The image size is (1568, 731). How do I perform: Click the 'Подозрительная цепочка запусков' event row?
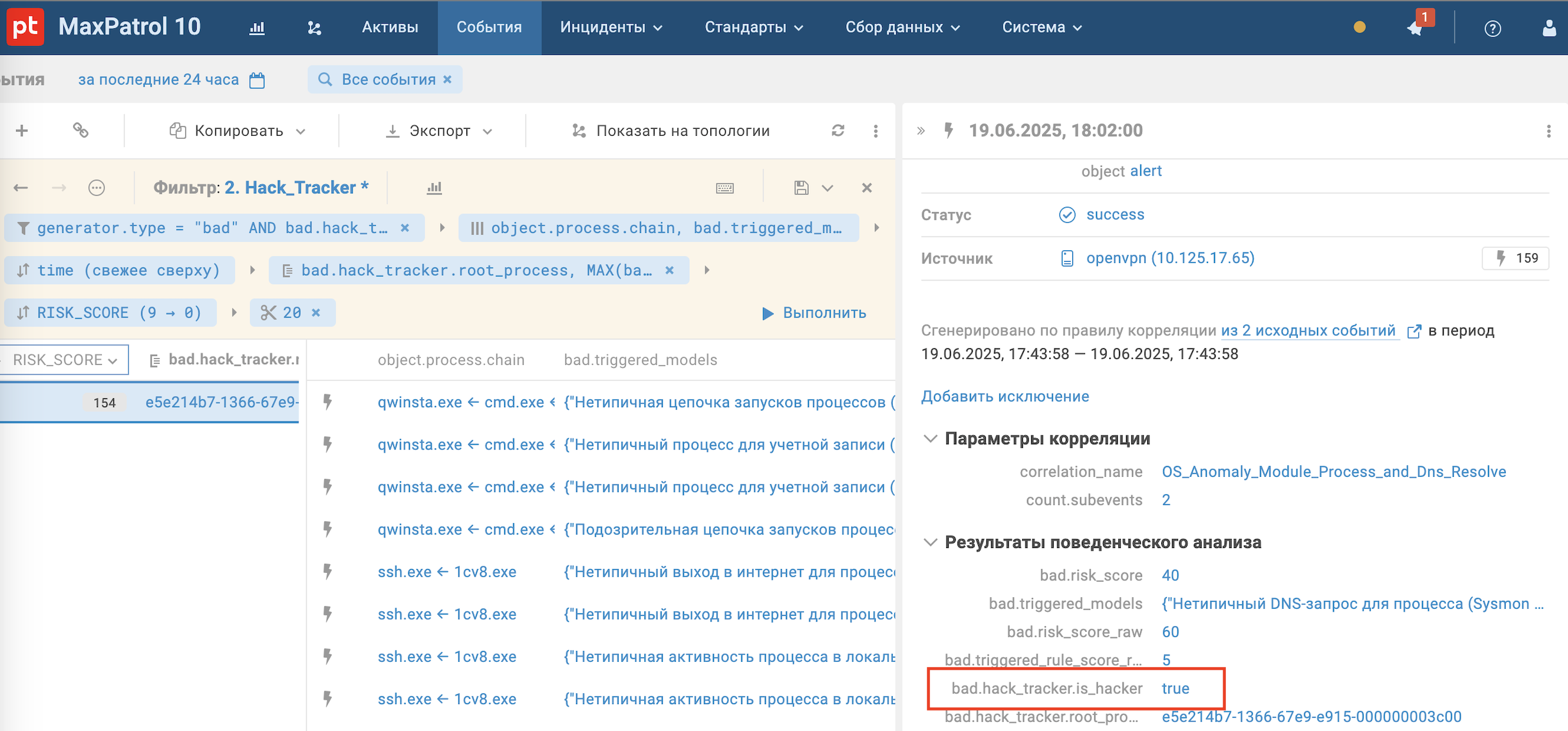[602, 529]
